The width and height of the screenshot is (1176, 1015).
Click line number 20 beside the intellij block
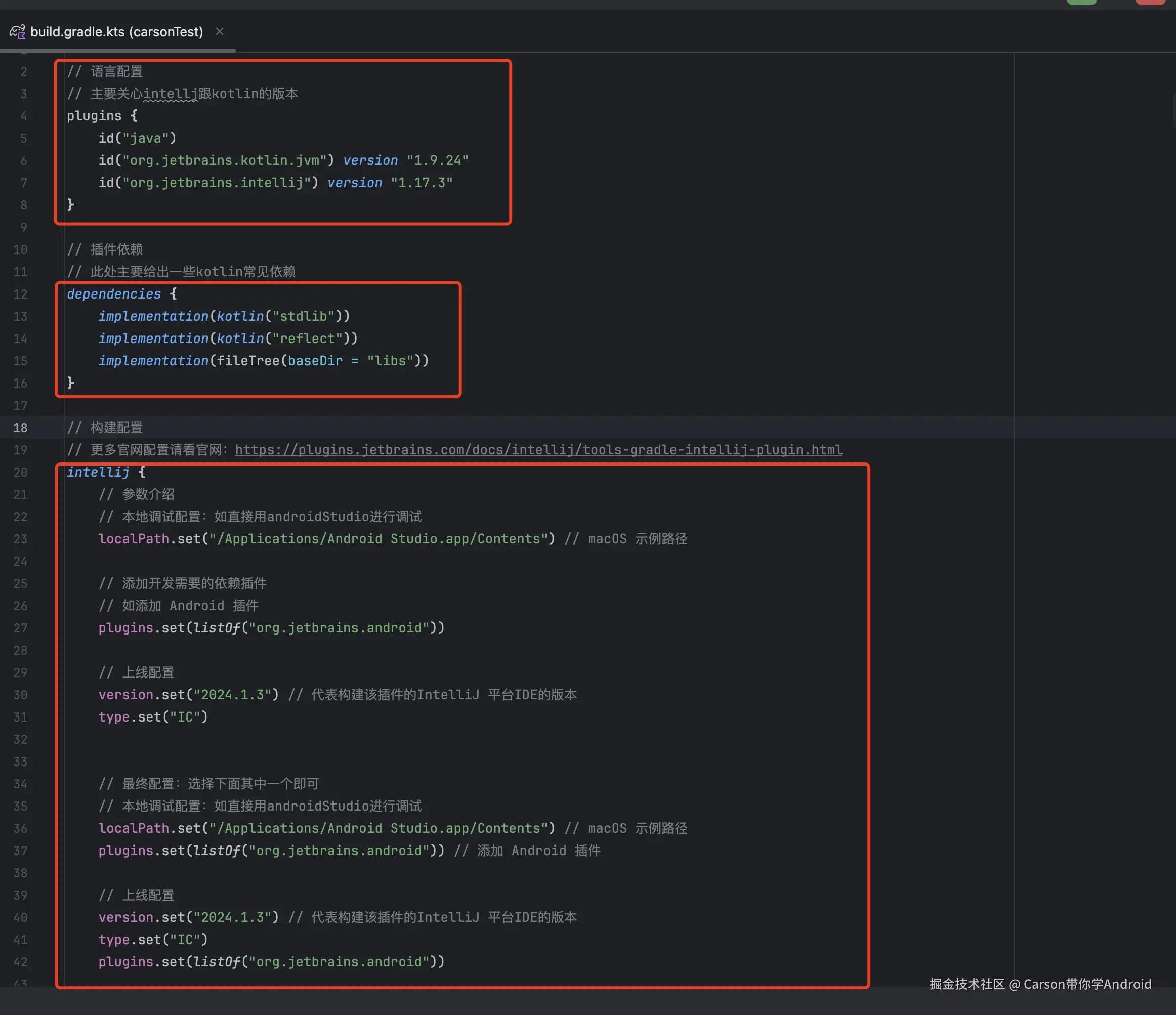coord(20,472)
